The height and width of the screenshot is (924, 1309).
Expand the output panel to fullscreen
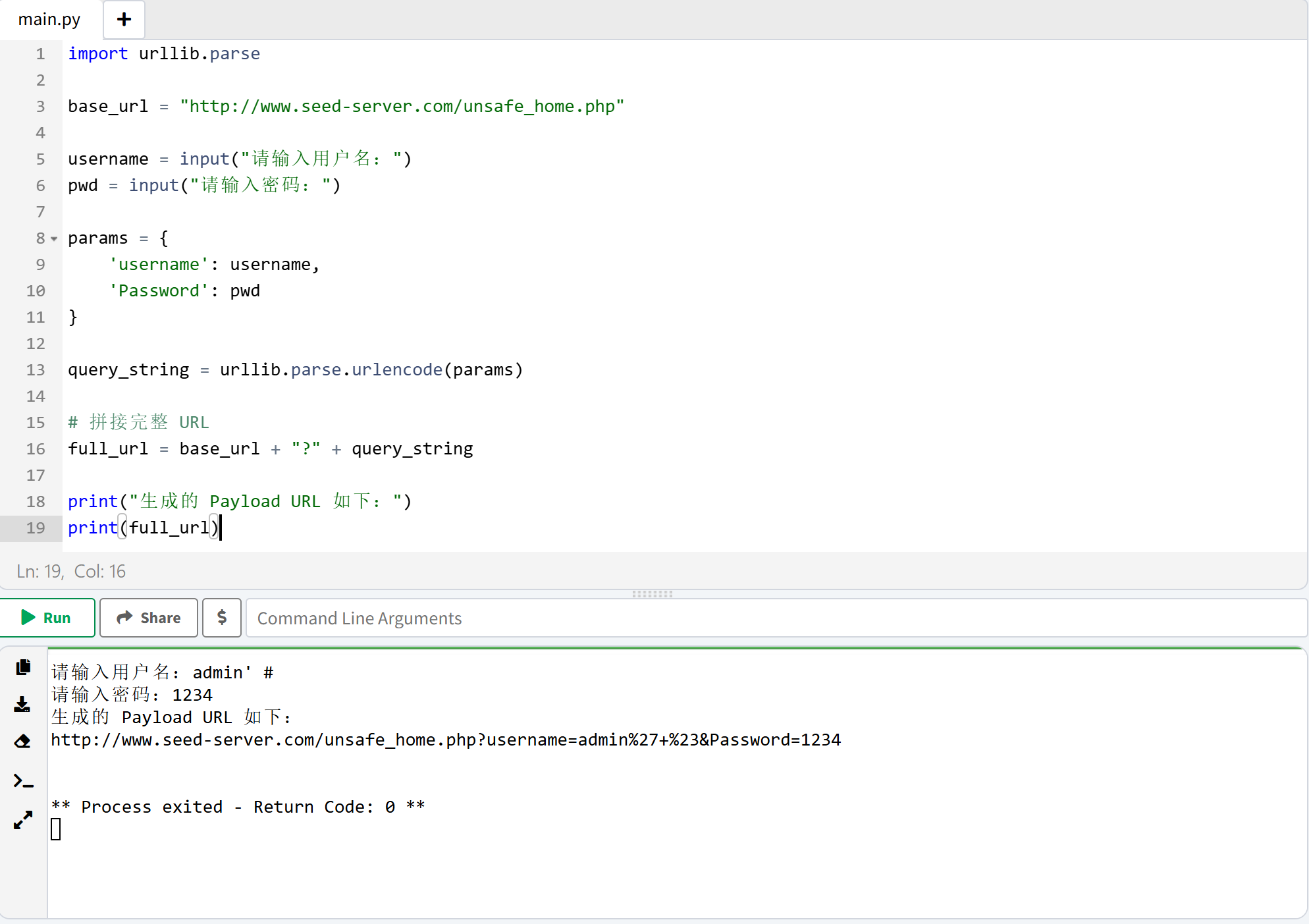pyautogui.click(x=22, y=819)
